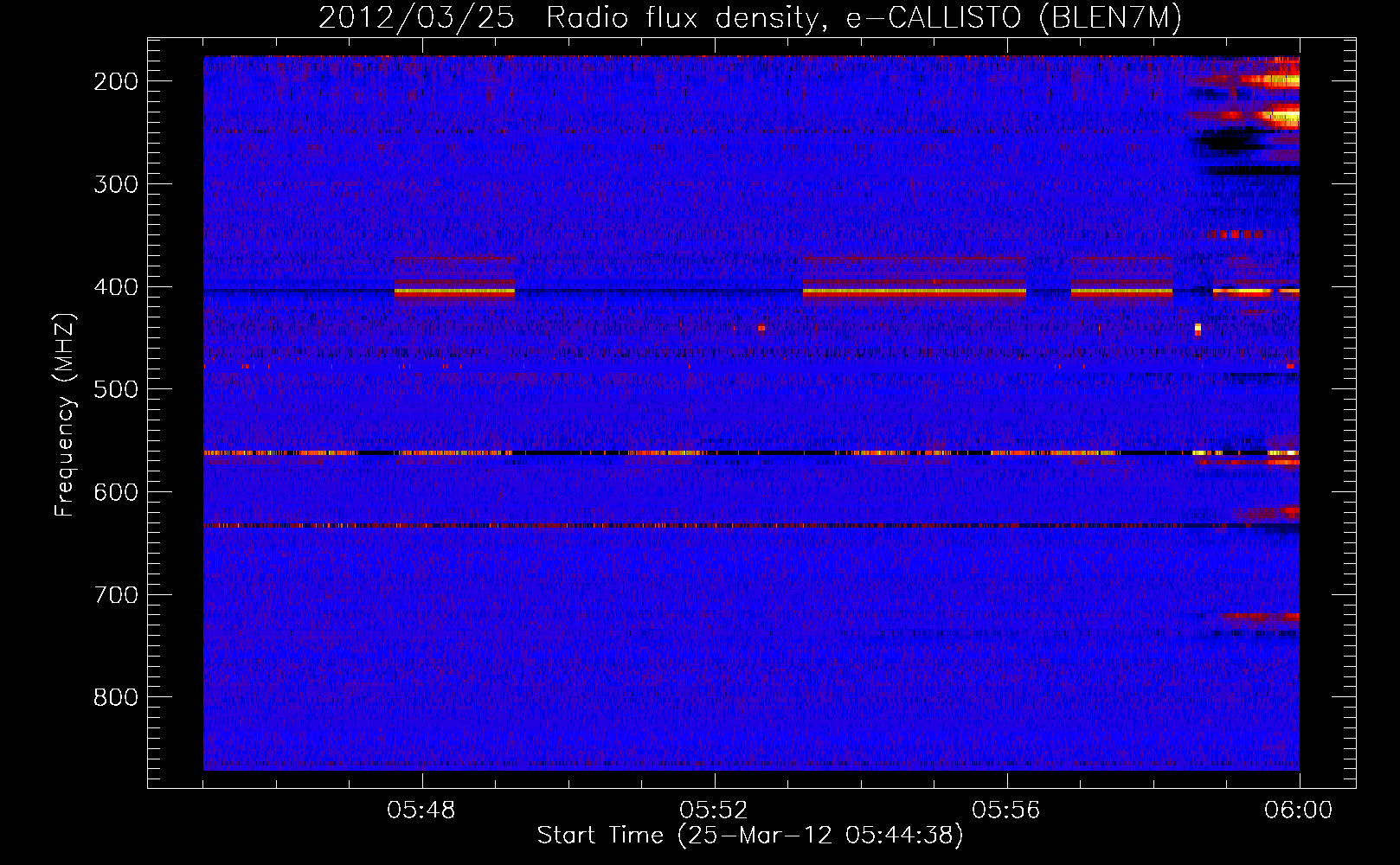Click the 400 frequency tick label
The width and height of the screenshot is (1400, 865).
tap(116, 287)
